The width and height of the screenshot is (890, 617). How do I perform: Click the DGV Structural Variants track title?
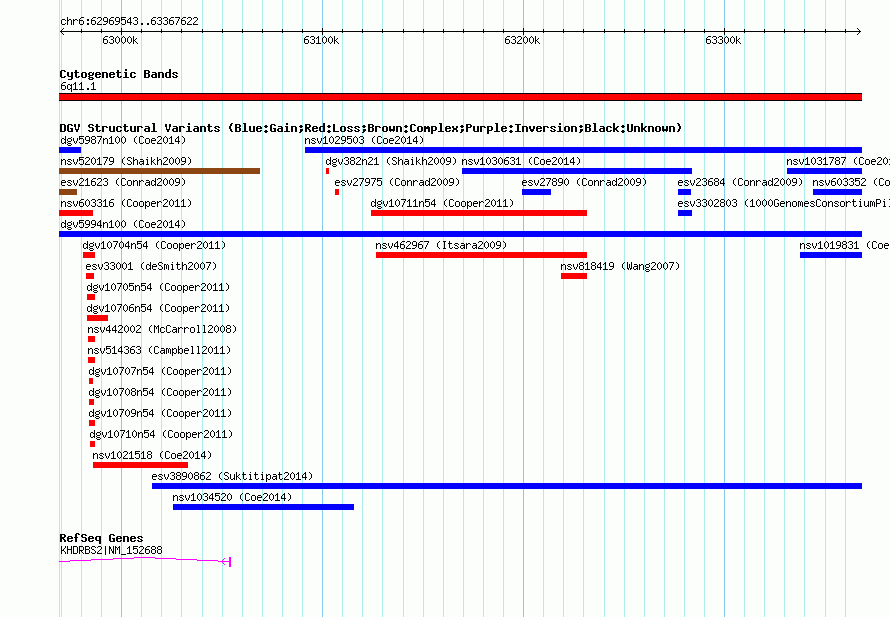pos(371,128)
